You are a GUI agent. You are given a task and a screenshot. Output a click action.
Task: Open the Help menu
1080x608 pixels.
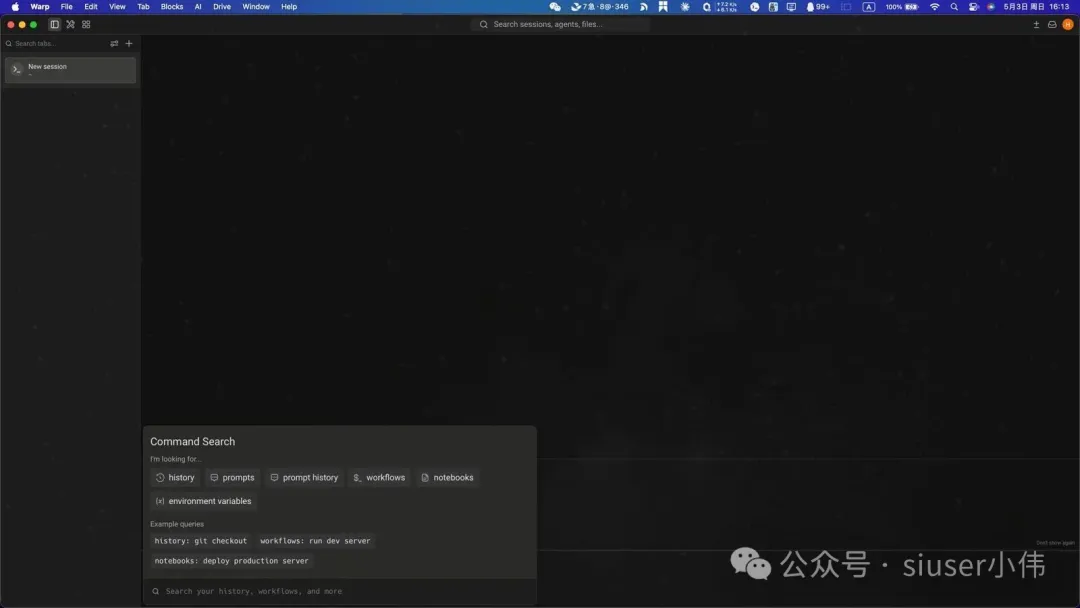289,6
